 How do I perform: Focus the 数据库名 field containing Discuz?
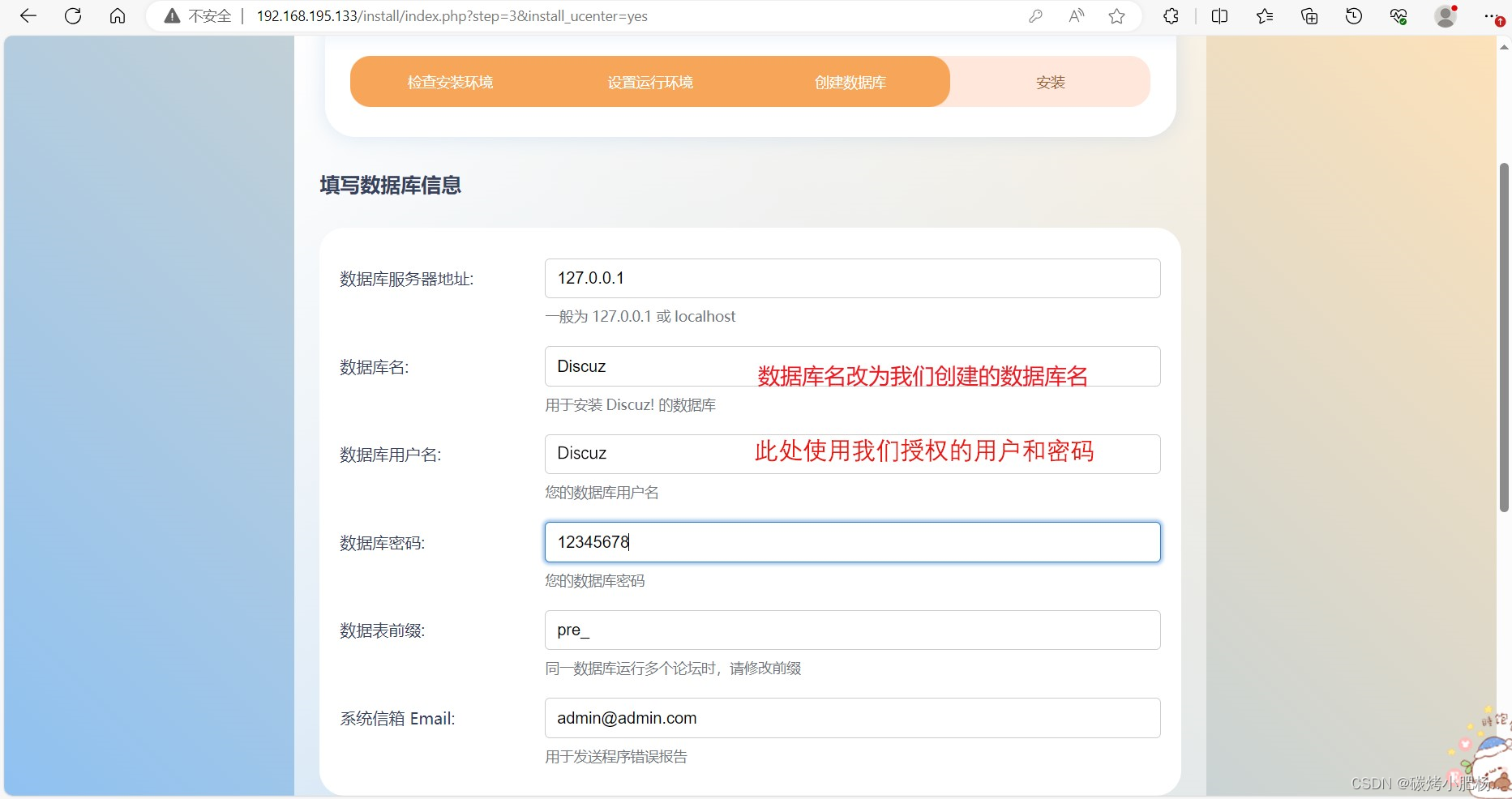pyautogui.click(x=852, y=366)
